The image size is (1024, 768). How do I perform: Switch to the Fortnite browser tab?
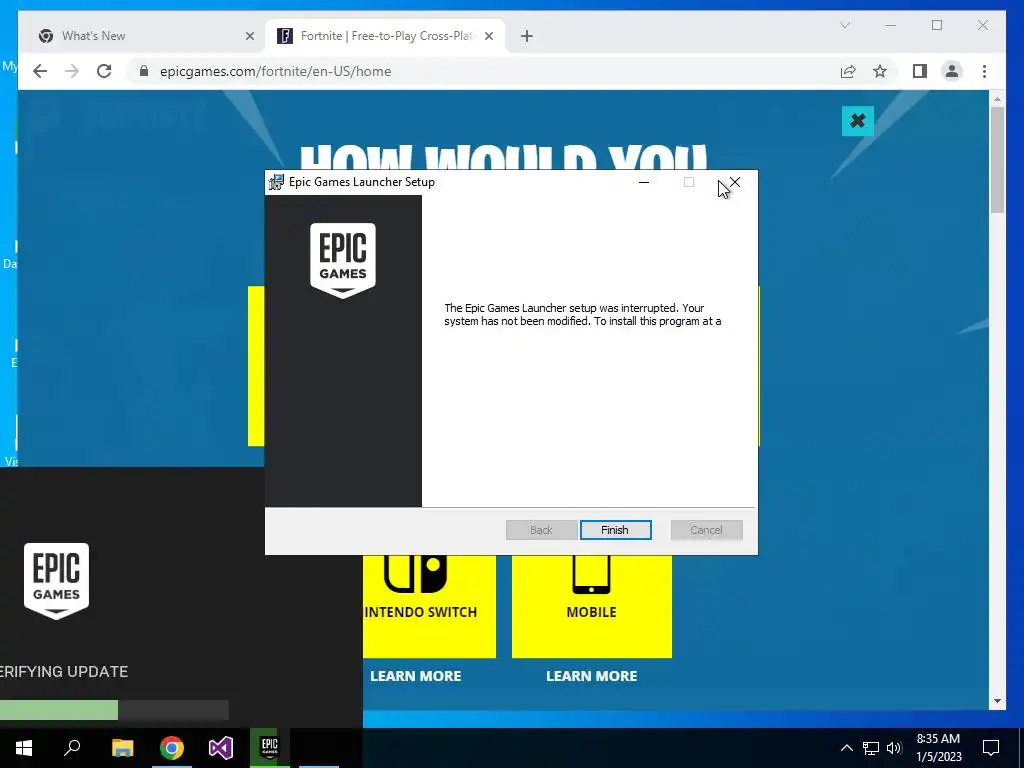click(x=385, y=36)
